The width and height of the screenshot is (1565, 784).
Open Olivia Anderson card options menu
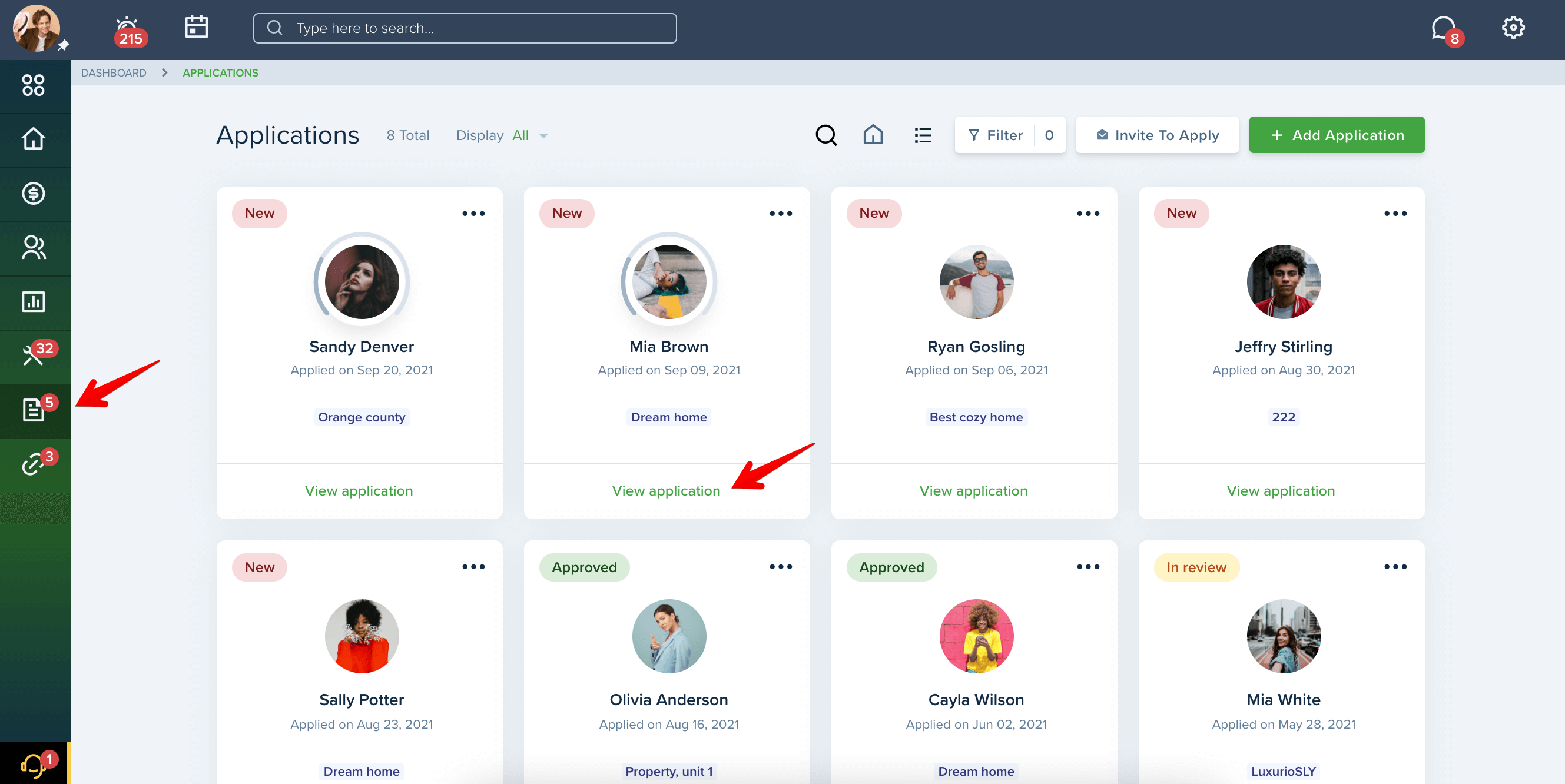coord(781,567)
